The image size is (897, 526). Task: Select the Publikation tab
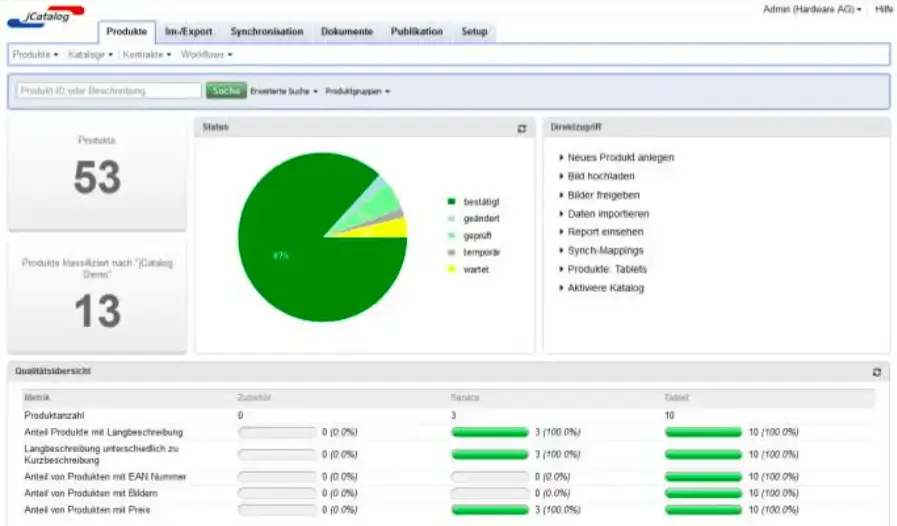point(416,31)
